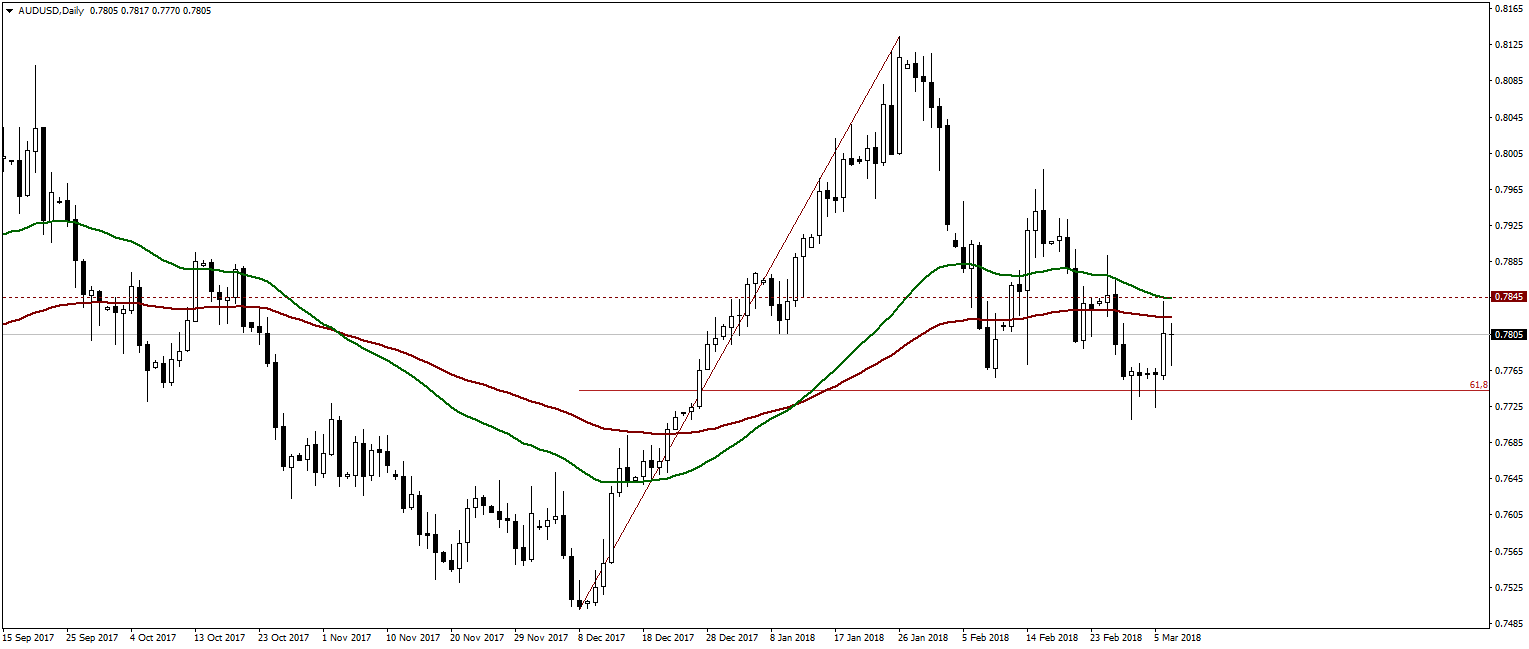Click the 0.7965 price scale label
This screenshot has width=1529, height=649.
tap(1508, 190)
